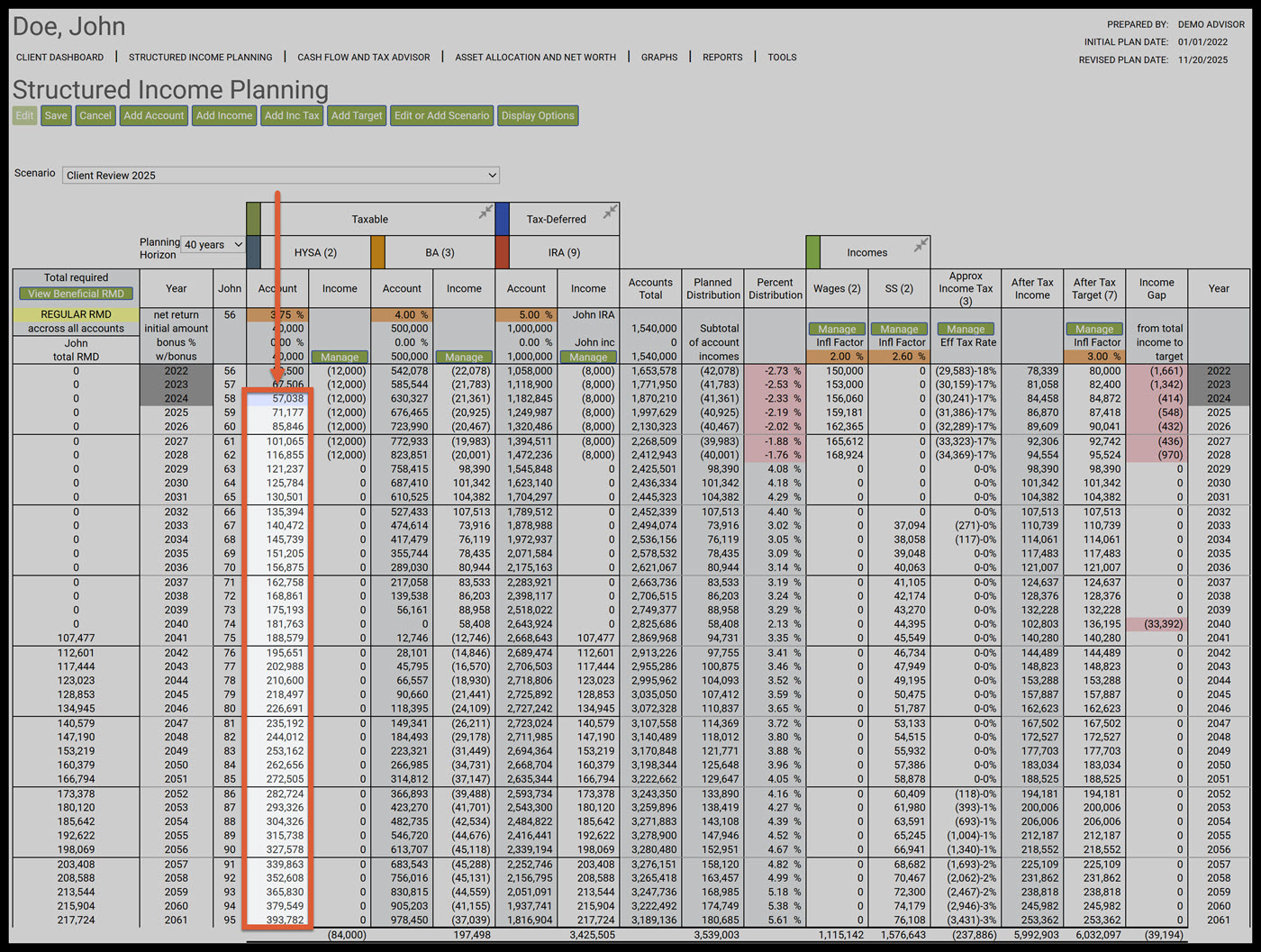Select the highlighted HYSA cell 57,038

click(277, 398)
